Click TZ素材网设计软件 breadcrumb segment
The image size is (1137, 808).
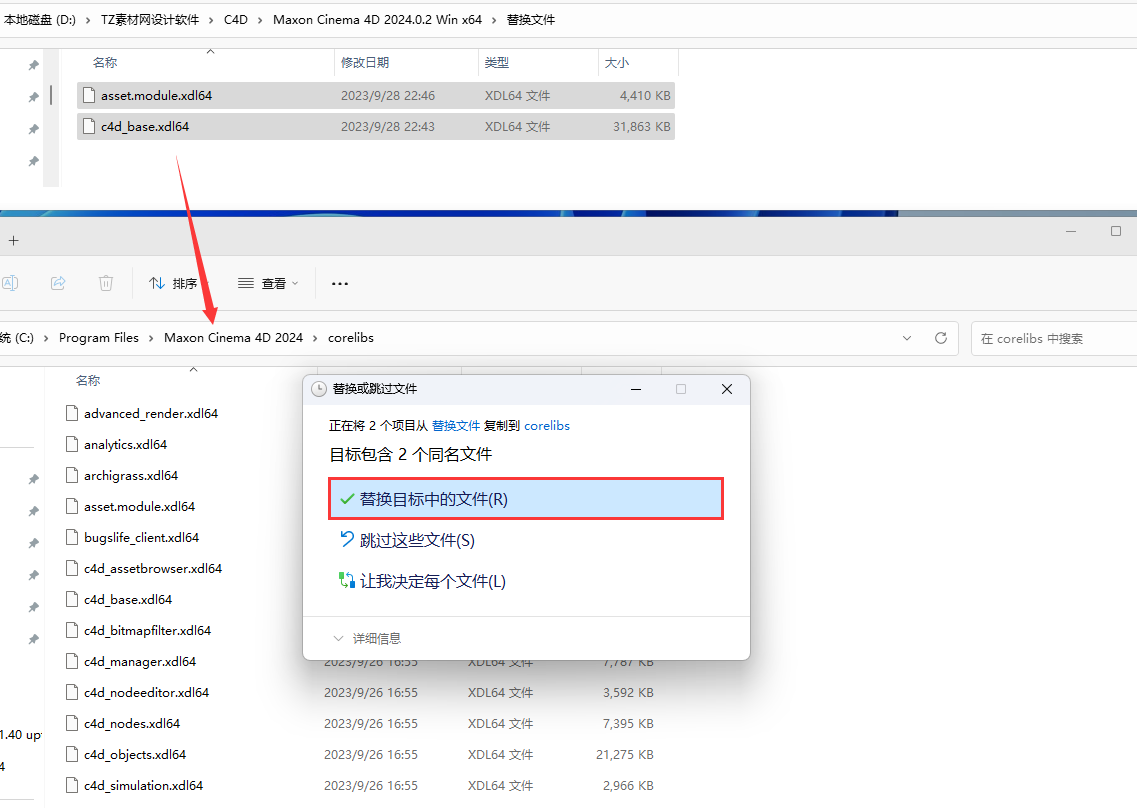[x=150, y=20]
